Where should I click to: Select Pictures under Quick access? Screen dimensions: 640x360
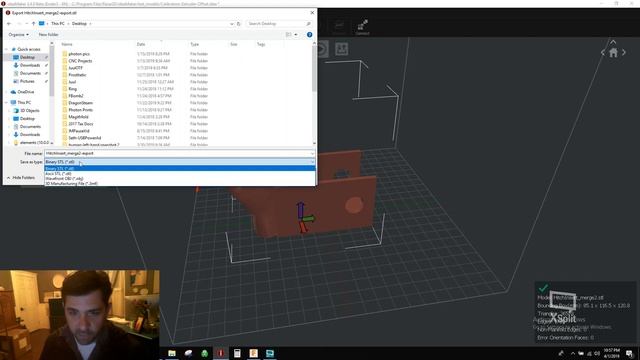point(27,81)
